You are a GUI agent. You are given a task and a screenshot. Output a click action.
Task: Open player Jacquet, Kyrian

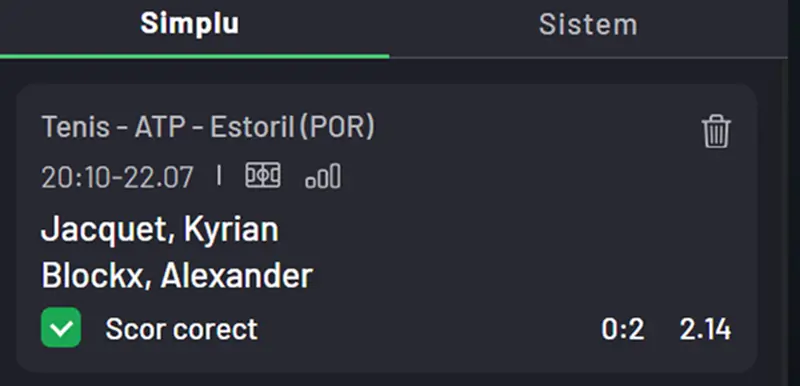pyautogui.click(x=160, y=230)
